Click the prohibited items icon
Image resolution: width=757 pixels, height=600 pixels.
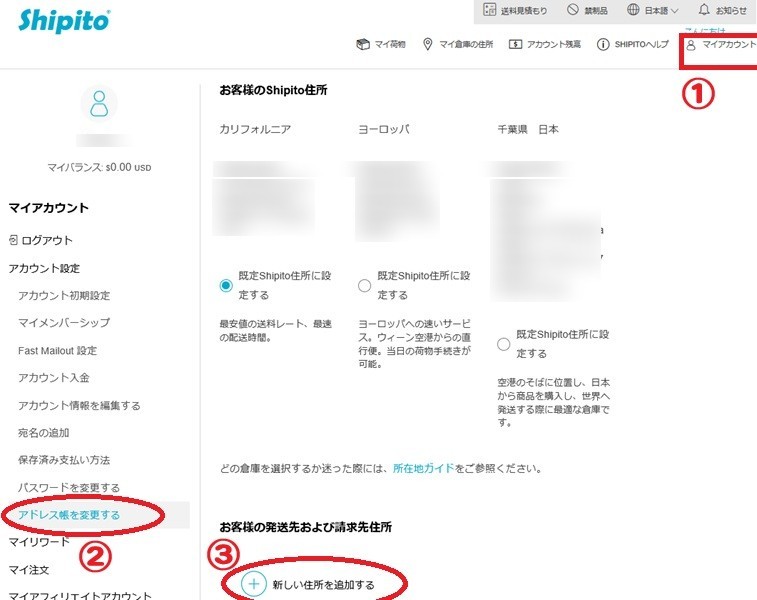(x=573, y=10)
